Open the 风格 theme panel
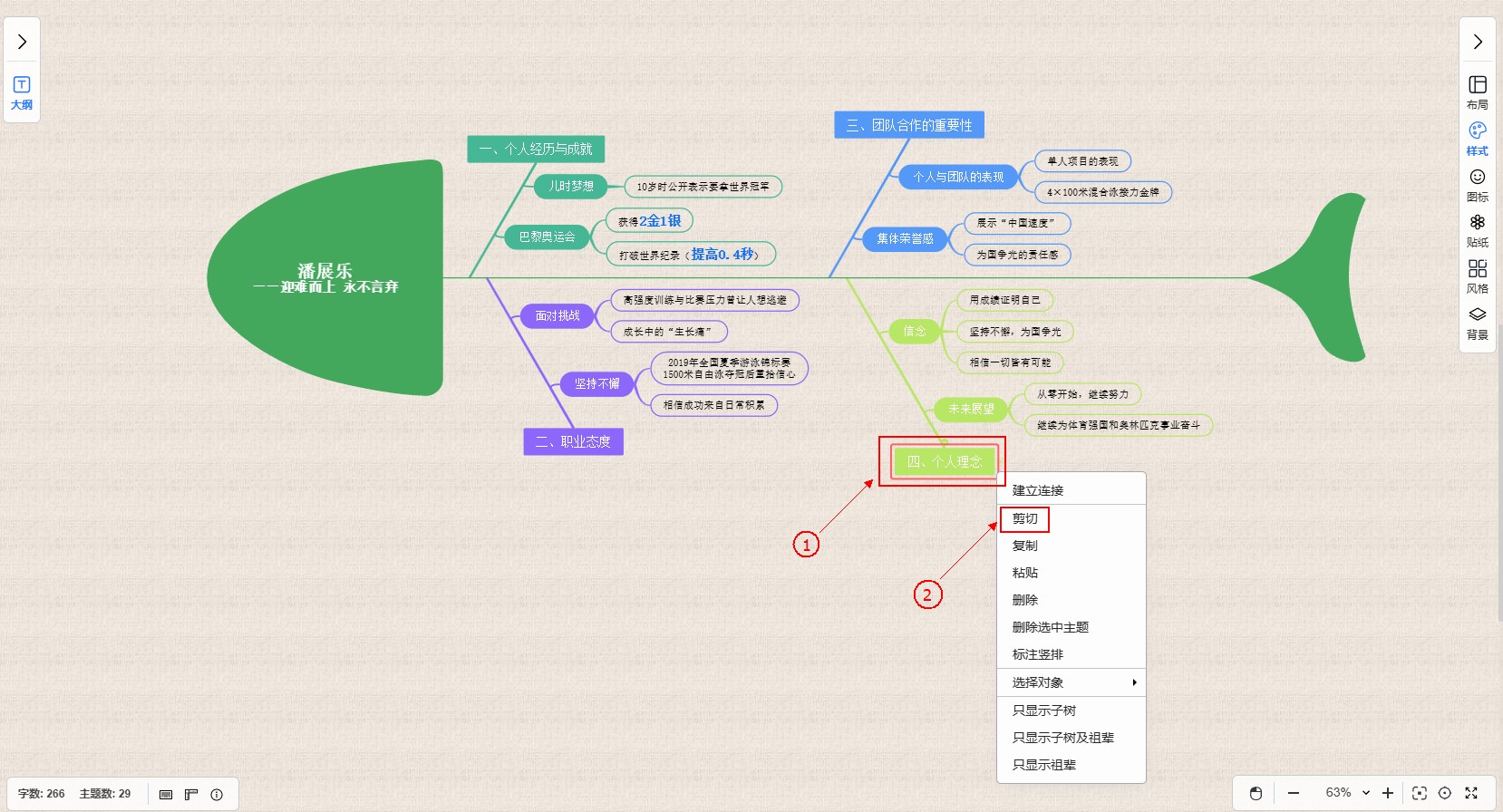The image size is (1503, 812). point(1477,276)
